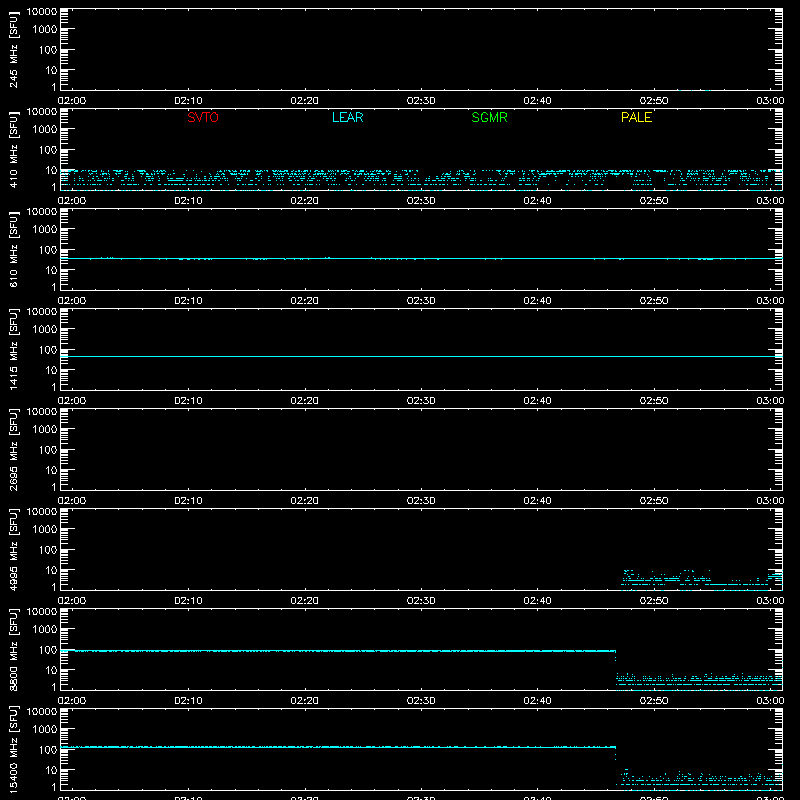Click 02:40 time label under 2695 MHz panel

pos(537,501)
